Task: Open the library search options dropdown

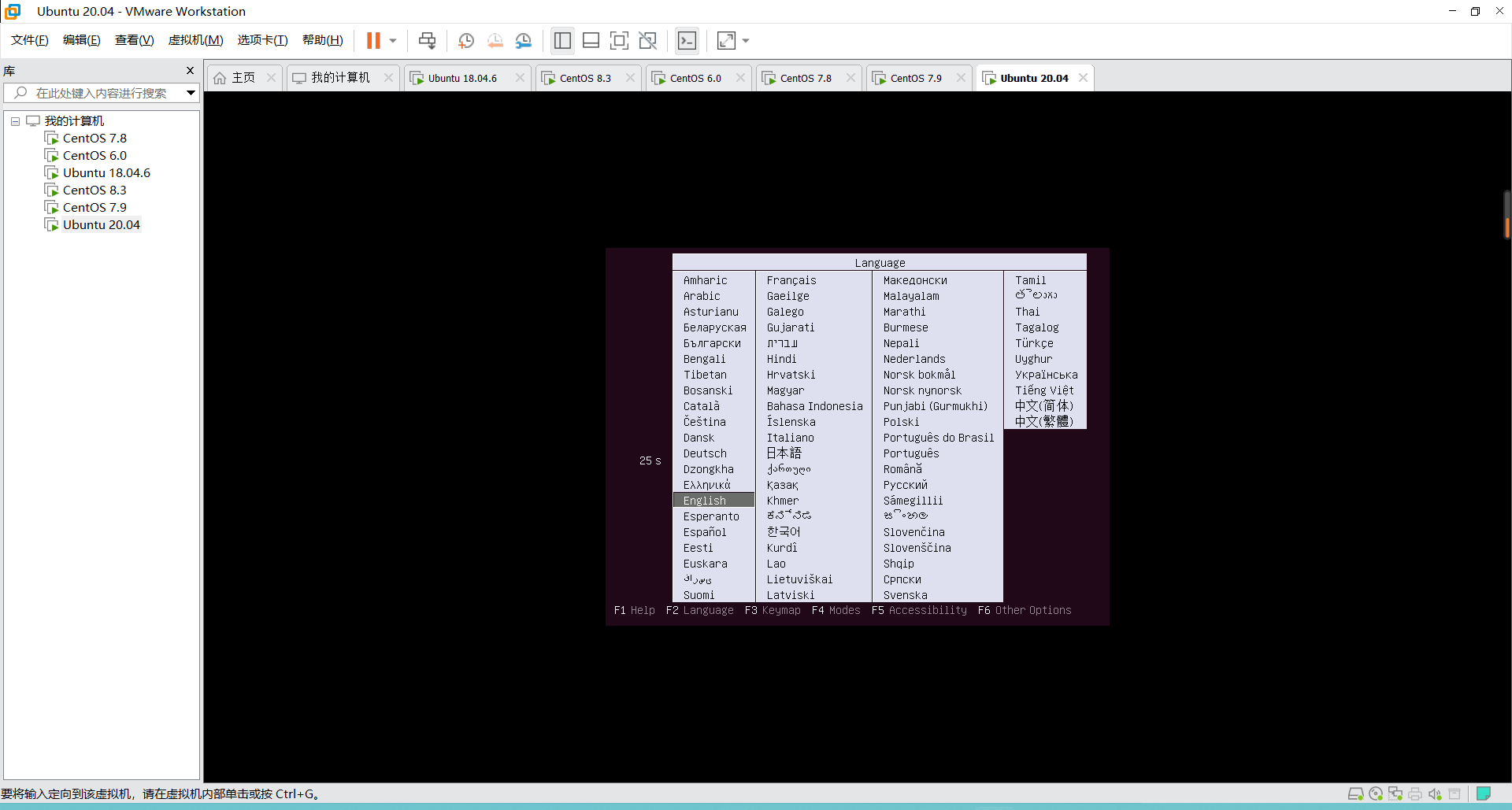Action: [x=191, y=93]
